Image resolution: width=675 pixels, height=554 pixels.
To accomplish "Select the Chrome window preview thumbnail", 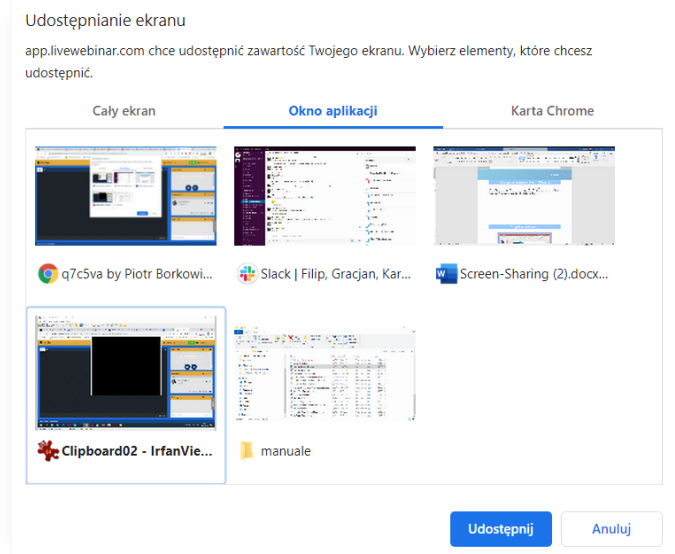I will point(126,196).
